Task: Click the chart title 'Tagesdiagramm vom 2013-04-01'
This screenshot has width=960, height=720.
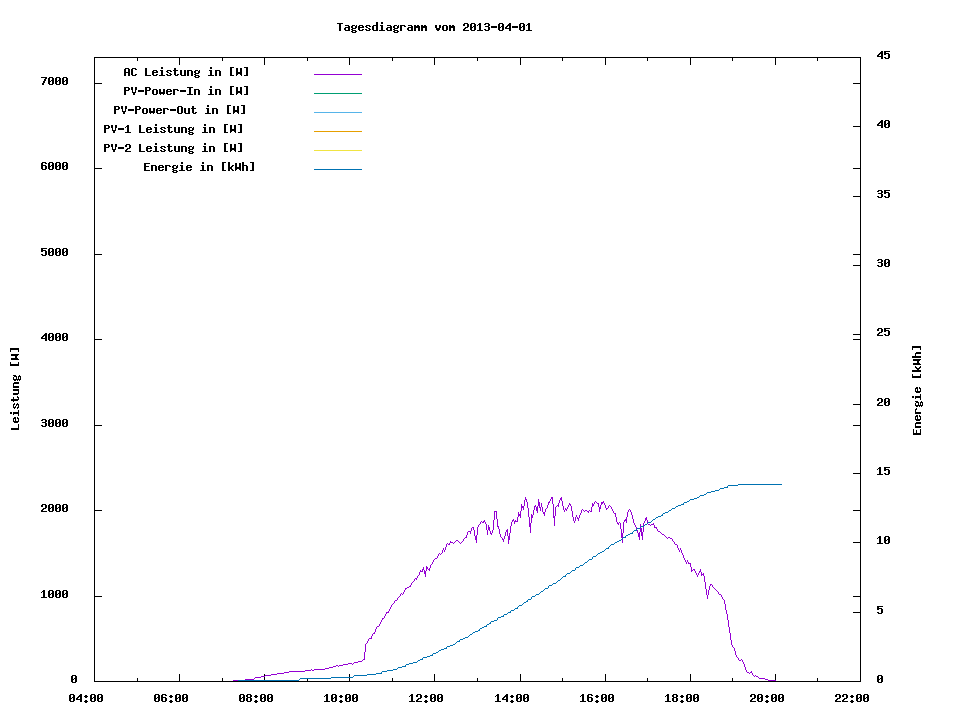Action: tap(434, 27)
